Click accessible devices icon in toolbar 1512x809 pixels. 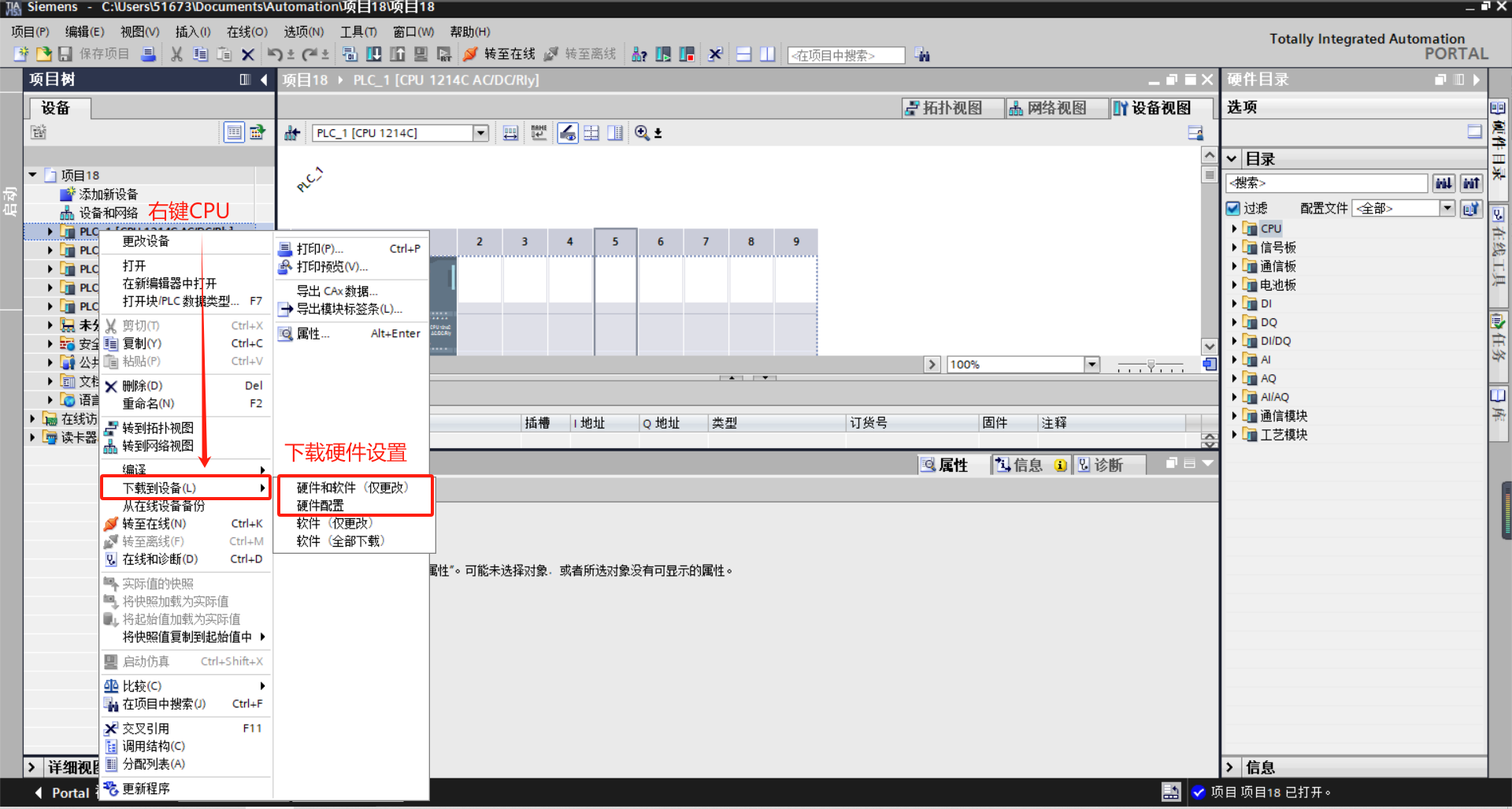pyautogui.click(x=639, y=54)
